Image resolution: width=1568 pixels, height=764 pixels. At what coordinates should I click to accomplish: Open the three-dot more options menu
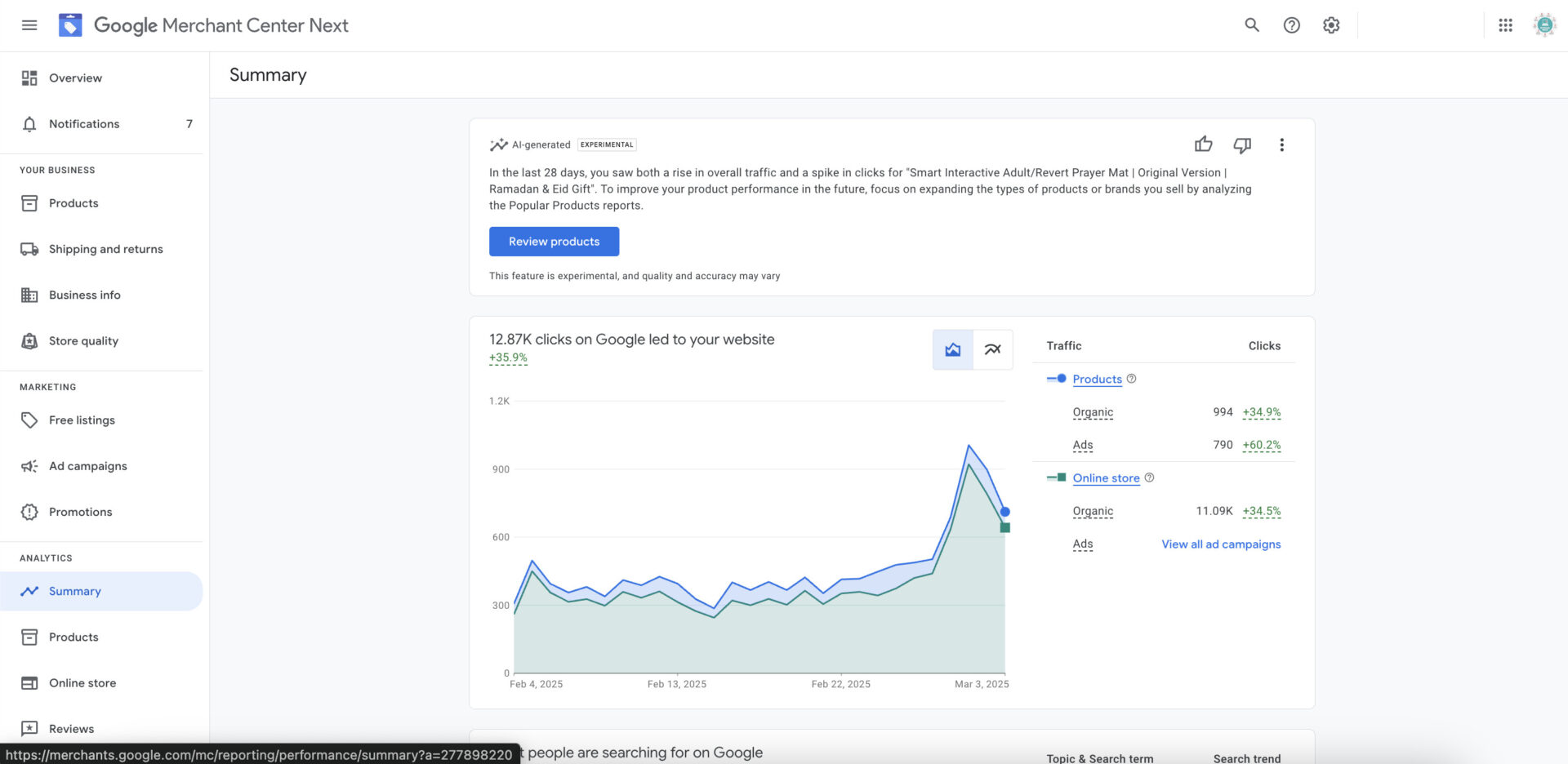pos(1281,144)
